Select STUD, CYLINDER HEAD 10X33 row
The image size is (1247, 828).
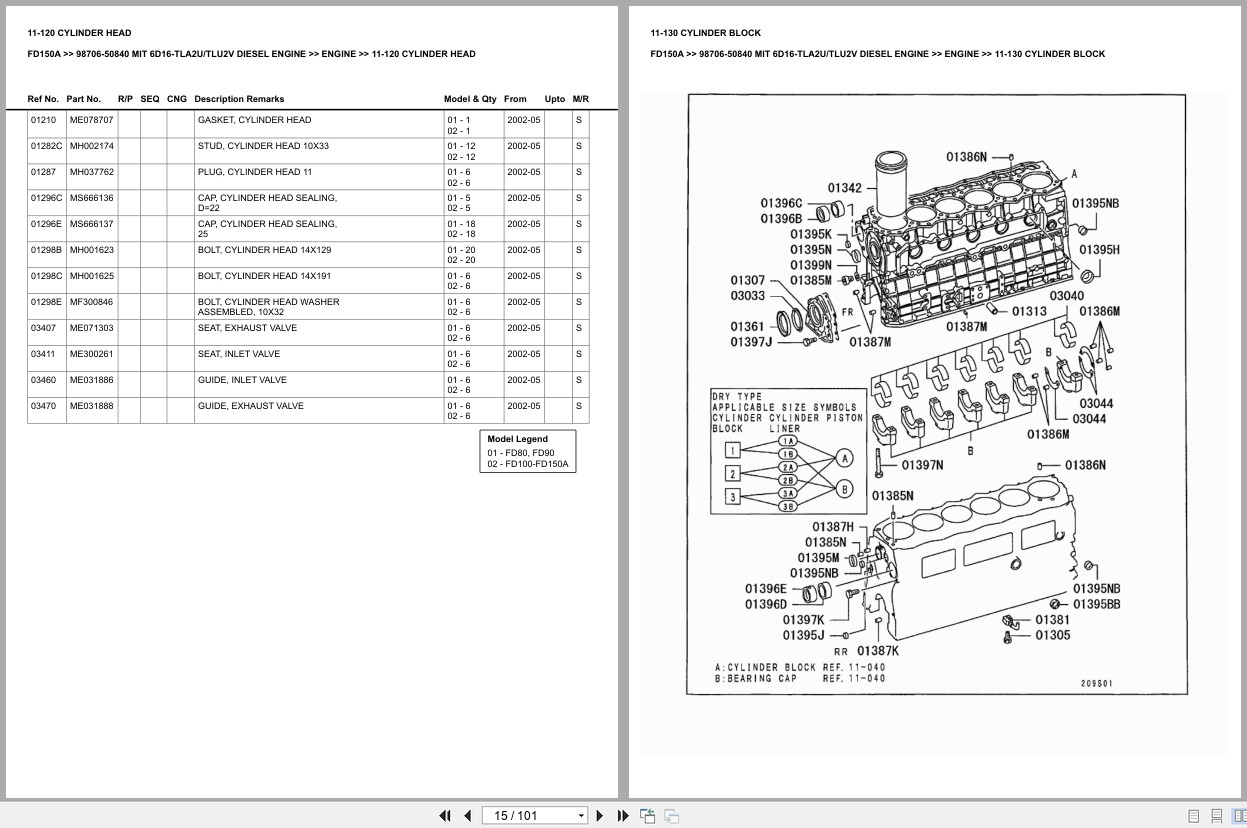coord(308,151)
